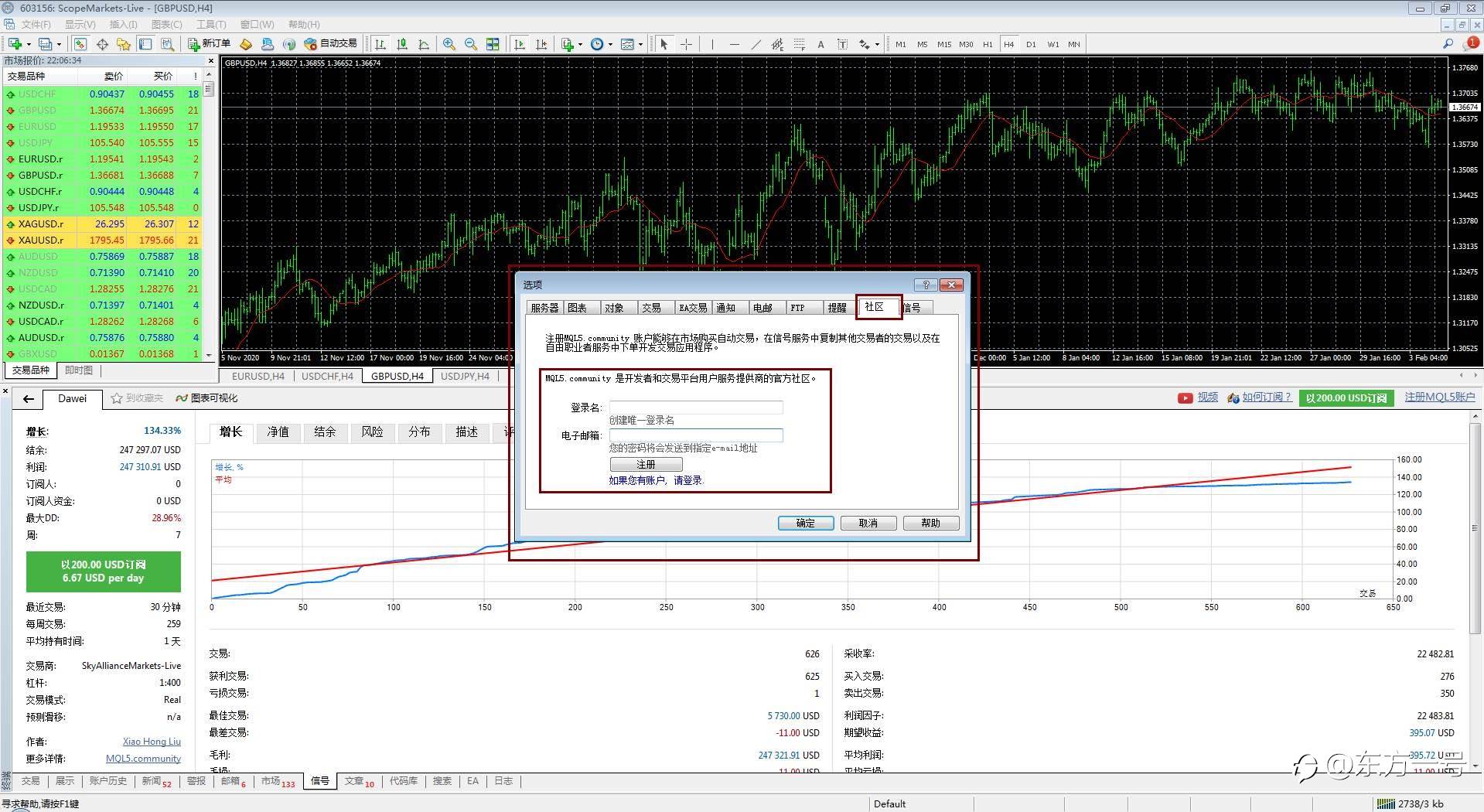Tile chart windows icon
The width and height of the screenshot is (1484, 812).
493,44
